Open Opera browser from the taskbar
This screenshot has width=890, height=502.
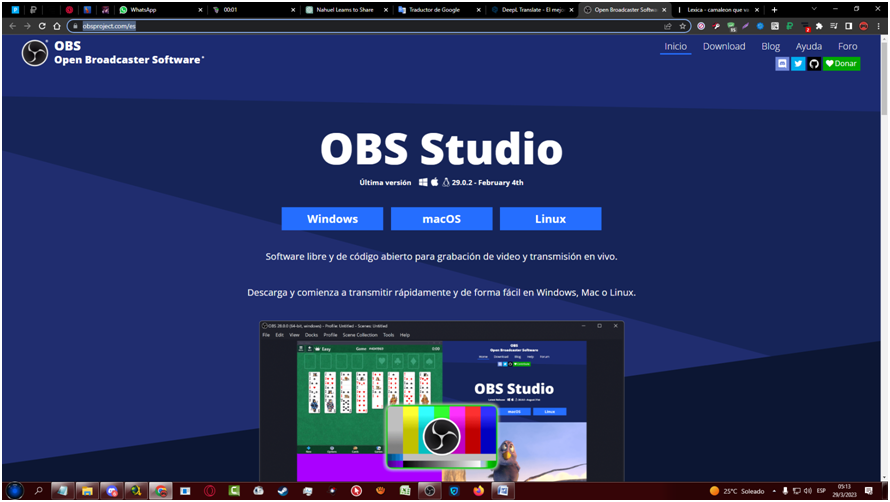(209, 491)
